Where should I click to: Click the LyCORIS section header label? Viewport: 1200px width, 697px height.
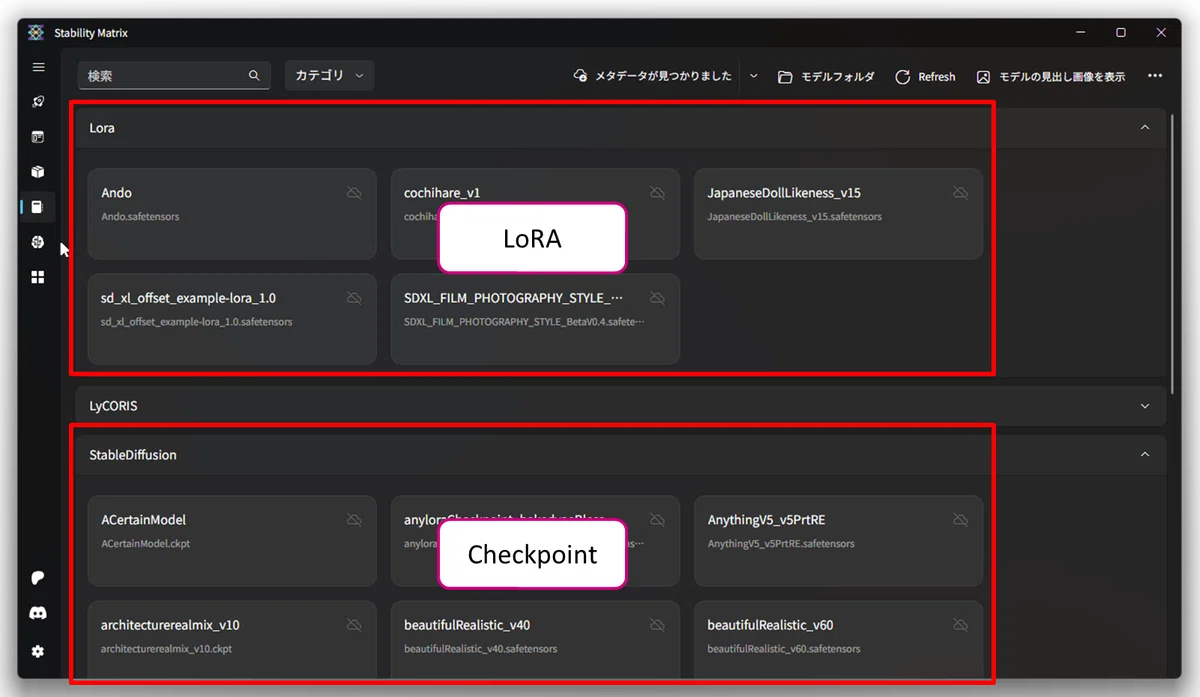pos(113,406)
